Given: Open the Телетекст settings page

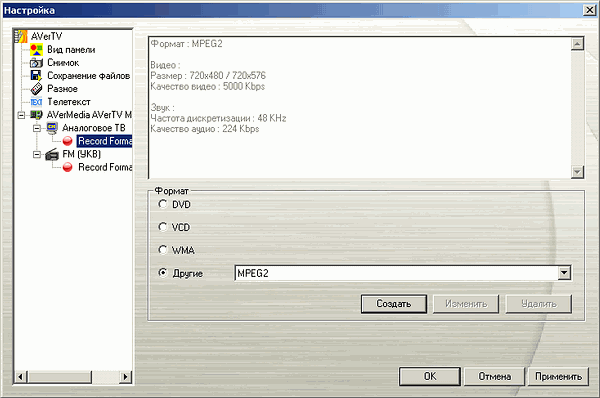Looking at the screenshot, I should (69, 102).
